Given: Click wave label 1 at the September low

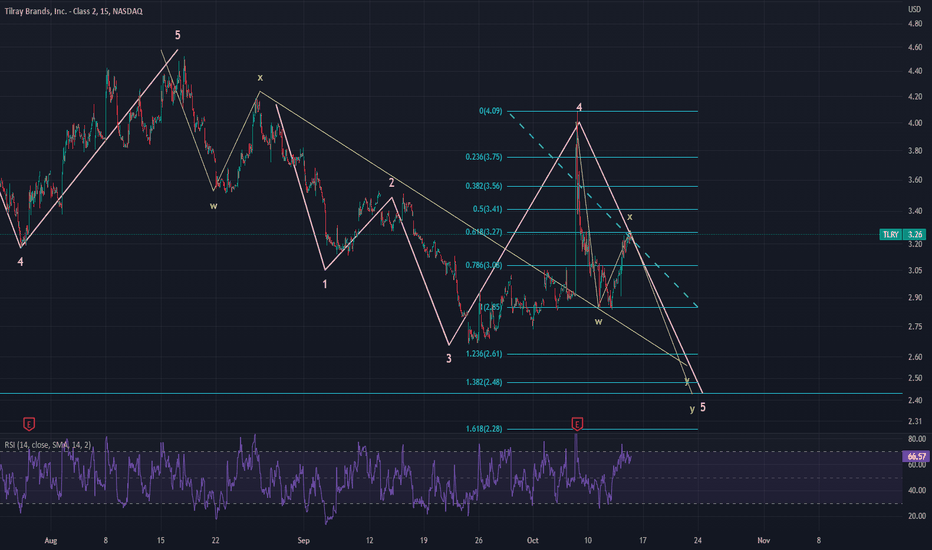Looking at the screenshot, I should [325, 284].
